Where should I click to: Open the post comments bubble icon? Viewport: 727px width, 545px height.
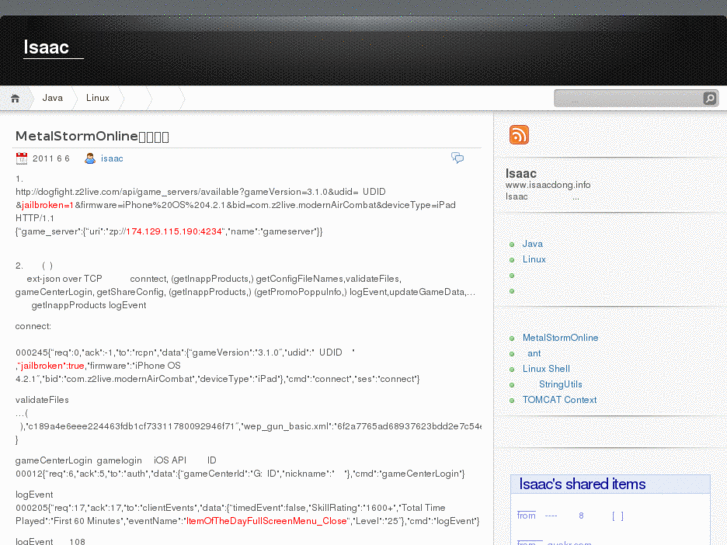458,158
